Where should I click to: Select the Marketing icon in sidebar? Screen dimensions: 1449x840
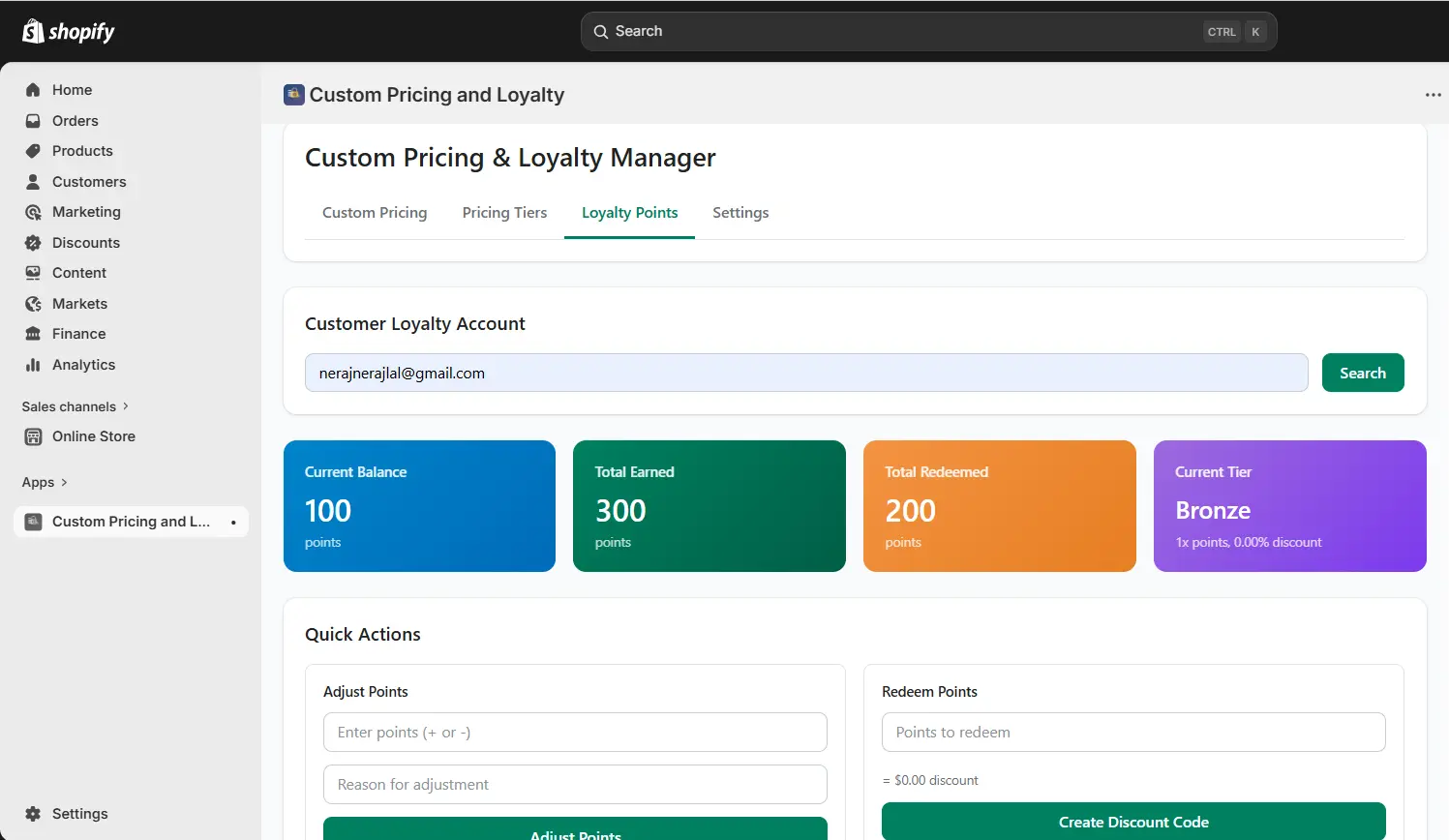[32, 212]
